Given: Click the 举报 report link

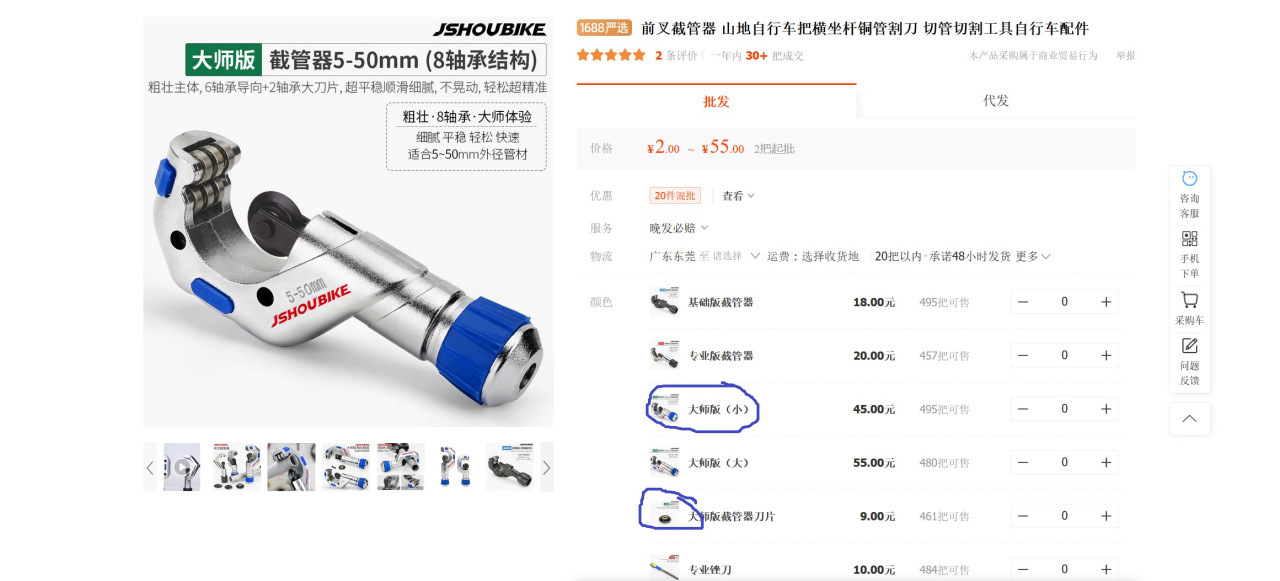Looking at the screenshot, I should point(1125,56).
